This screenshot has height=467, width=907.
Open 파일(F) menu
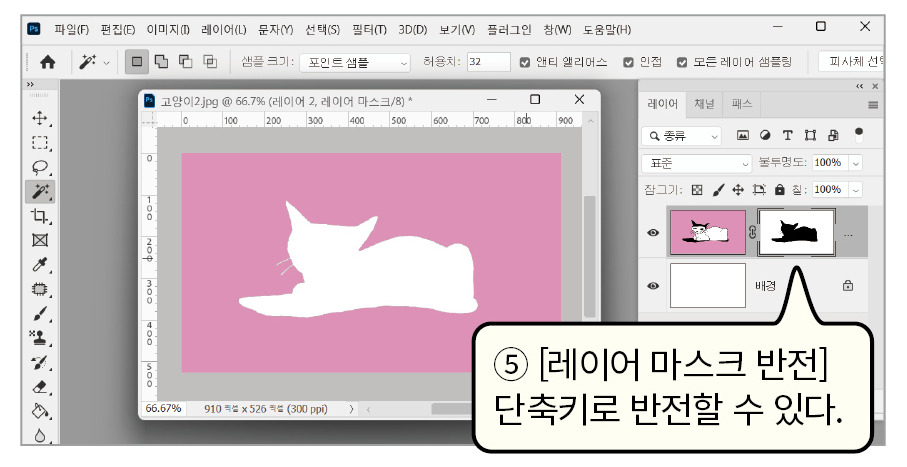(71, 30)
